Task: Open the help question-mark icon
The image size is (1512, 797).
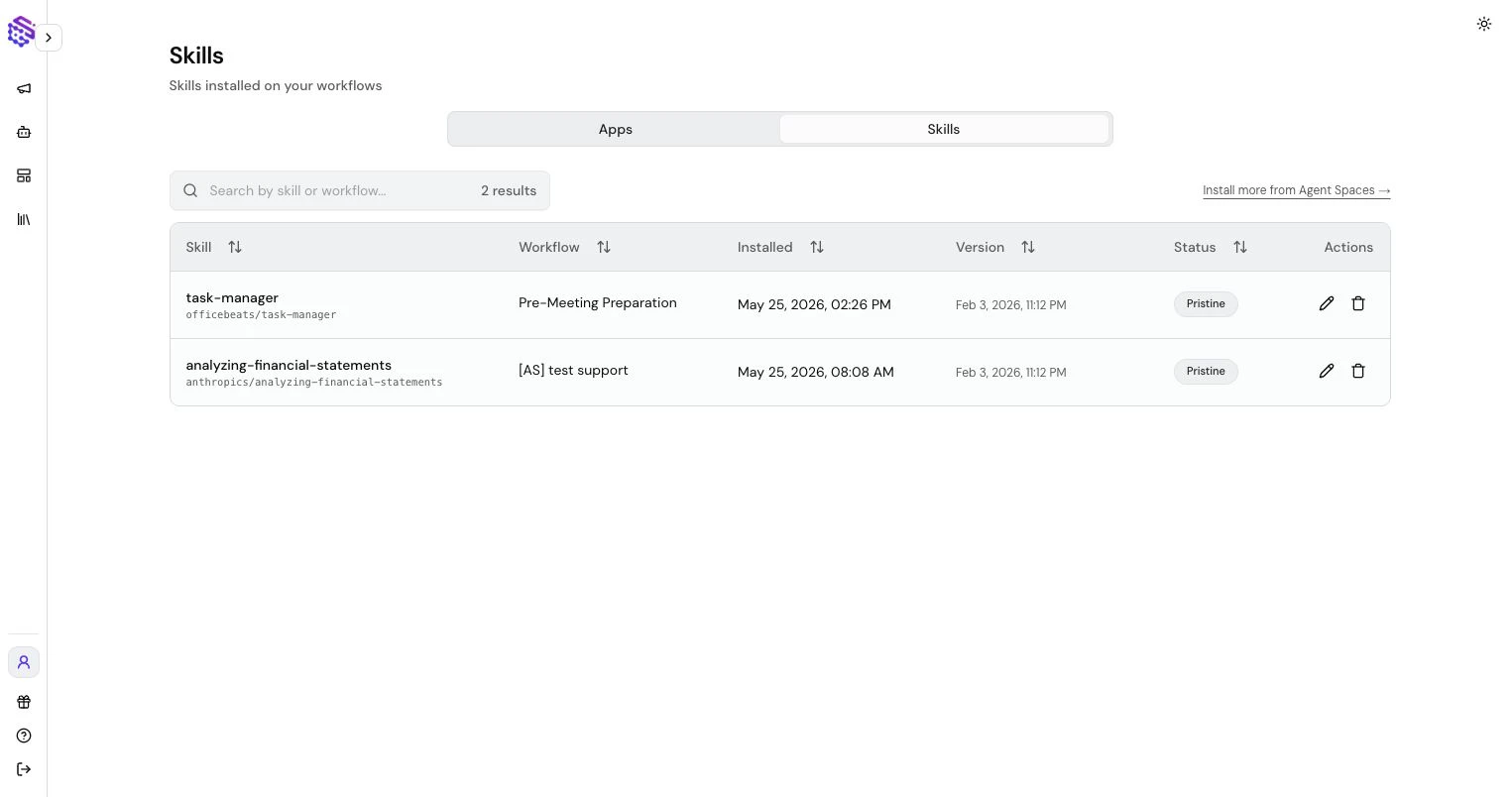Action: (x=24, y=736)
